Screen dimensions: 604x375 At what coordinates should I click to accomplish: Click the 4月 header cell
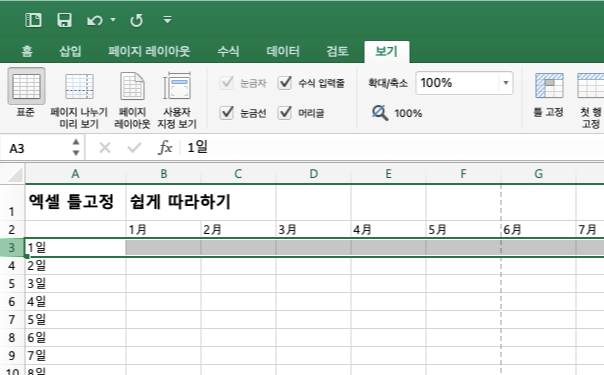coord(388,230)
